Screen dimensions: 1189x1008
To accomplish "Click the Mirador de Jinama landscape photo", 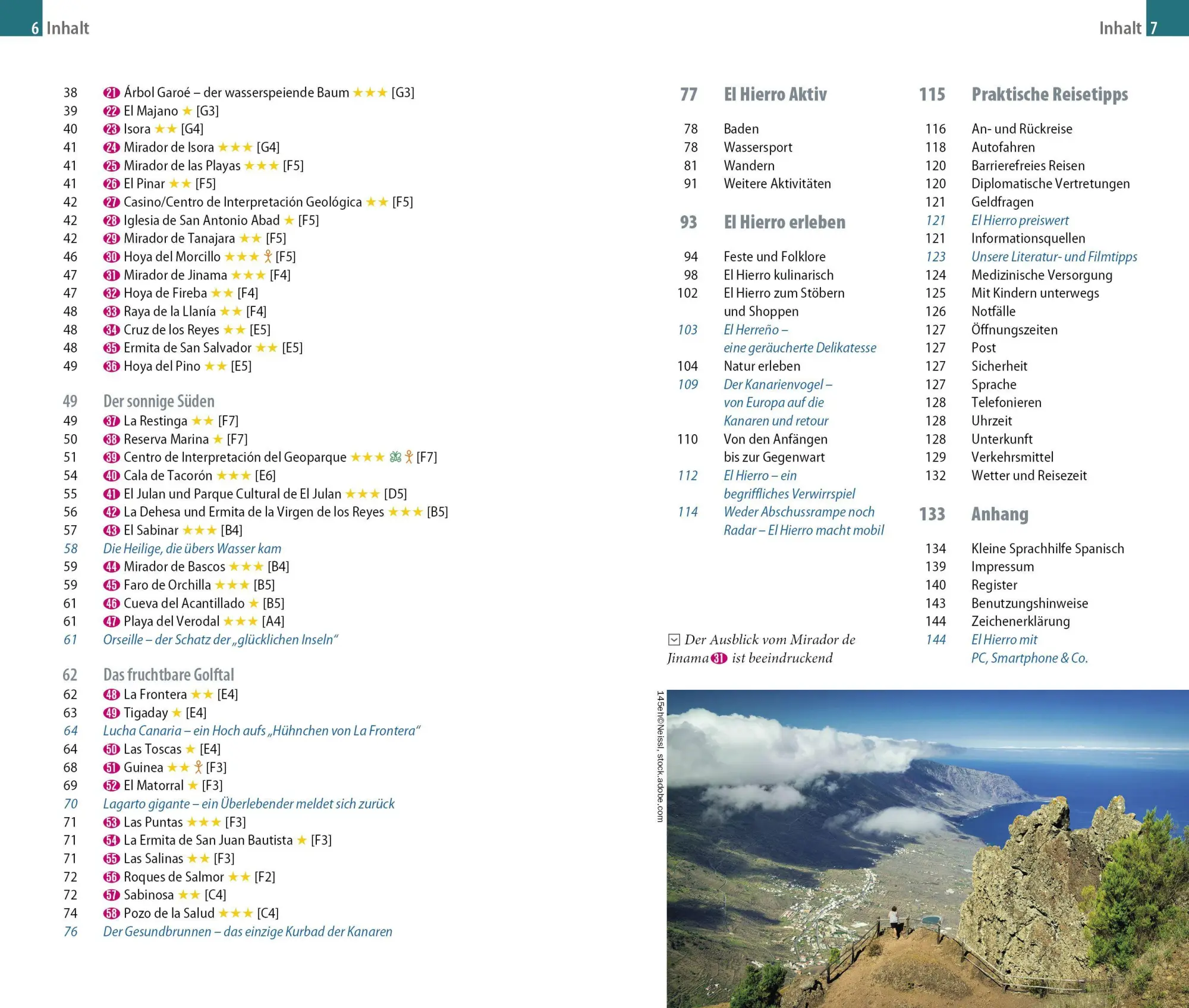I will point(927,849).
